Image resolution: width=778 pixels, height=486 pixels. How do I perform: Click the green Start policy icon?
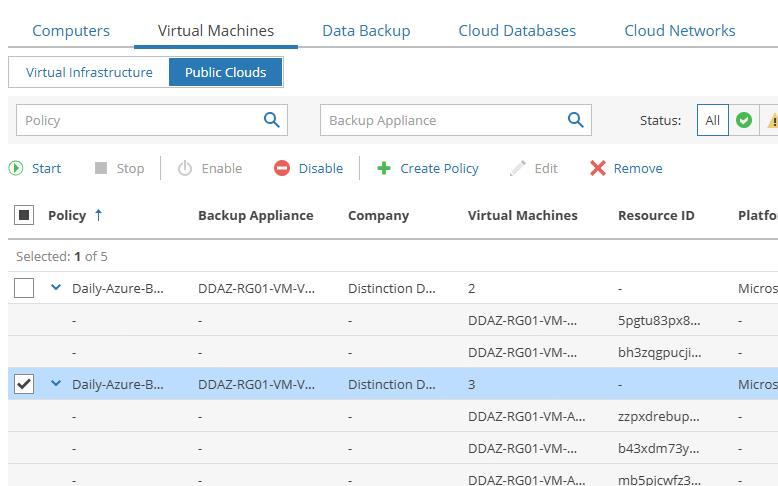point(16,169)
